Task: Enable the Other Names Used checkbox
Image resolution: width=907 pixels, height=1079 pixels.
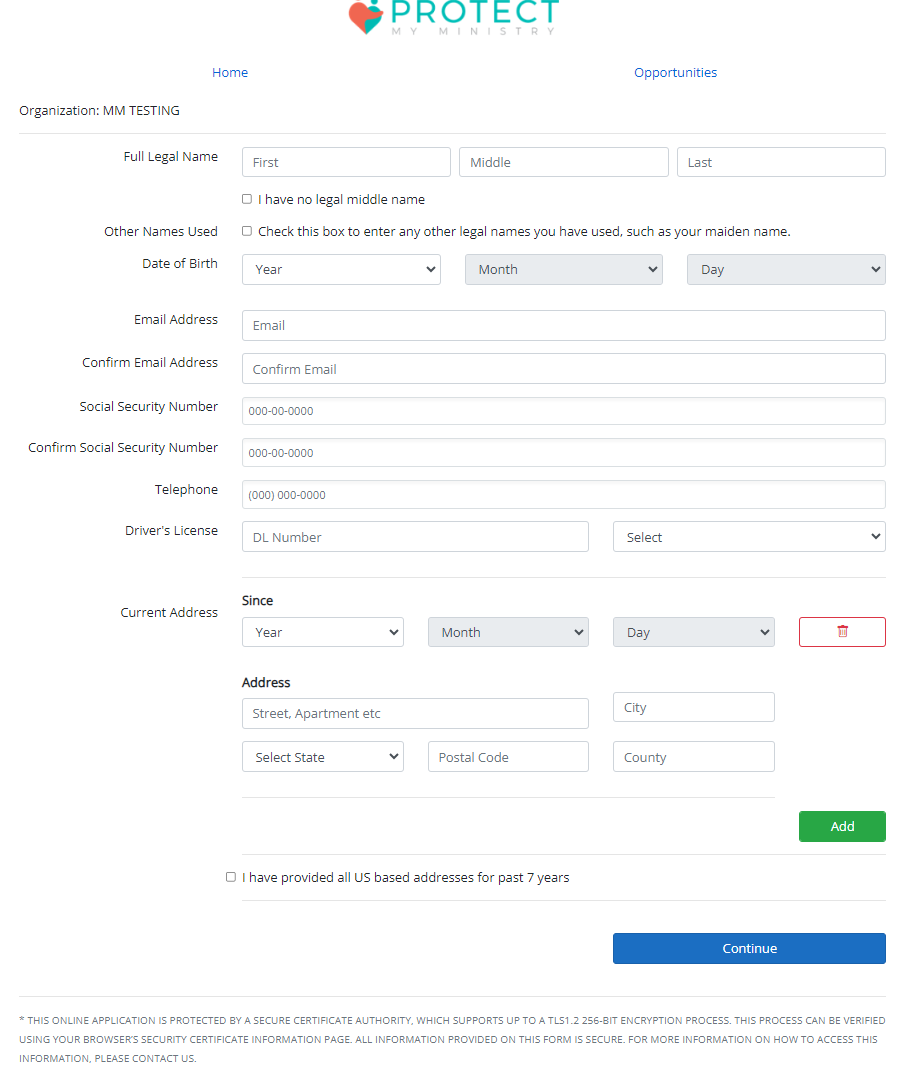Action: [247, 231]
